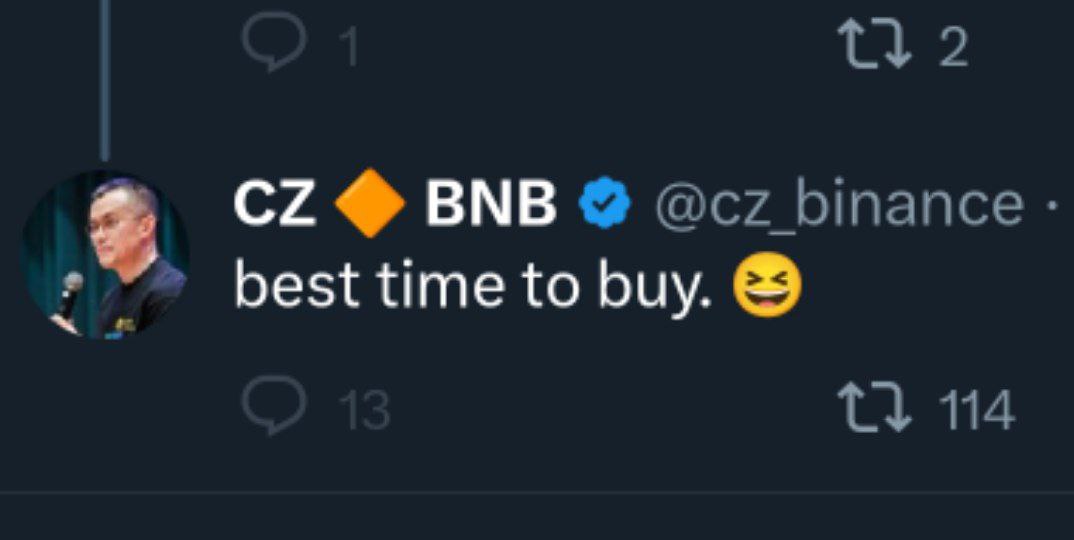The image size is (1074, 540).
Task: Click the reply count 1 above
Action: (348, 47)
